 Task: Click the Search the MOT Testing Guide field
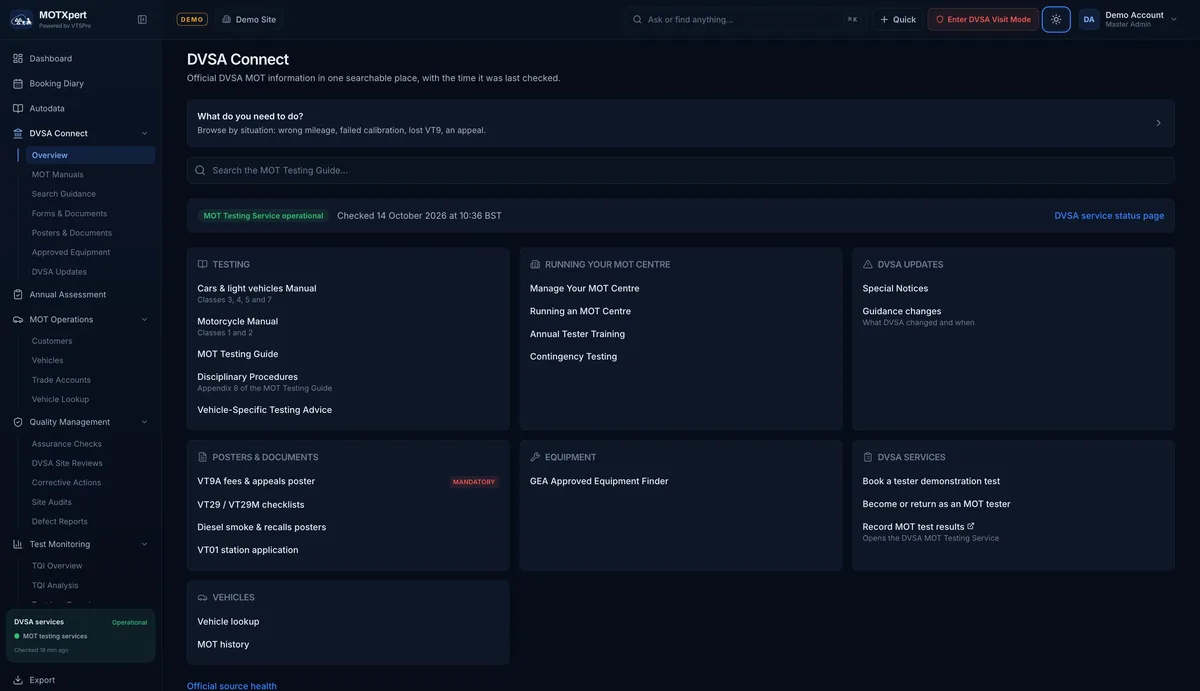point(680,170)
